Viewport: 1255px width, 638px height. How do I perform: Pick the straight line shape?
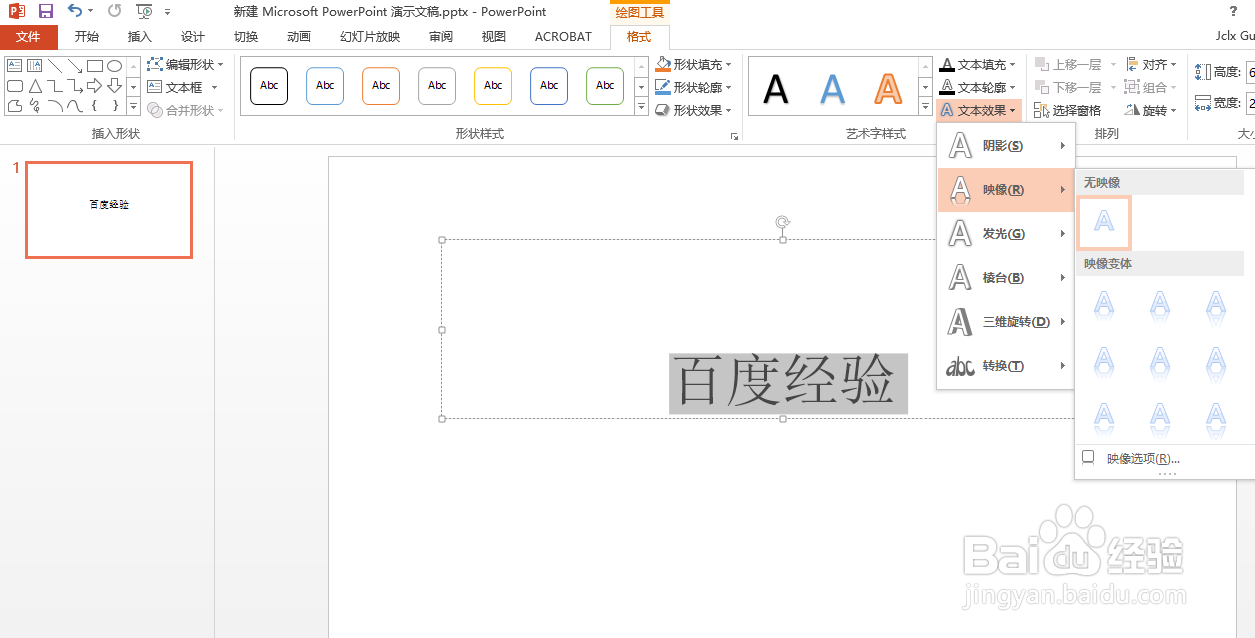(x=55, y=66)
